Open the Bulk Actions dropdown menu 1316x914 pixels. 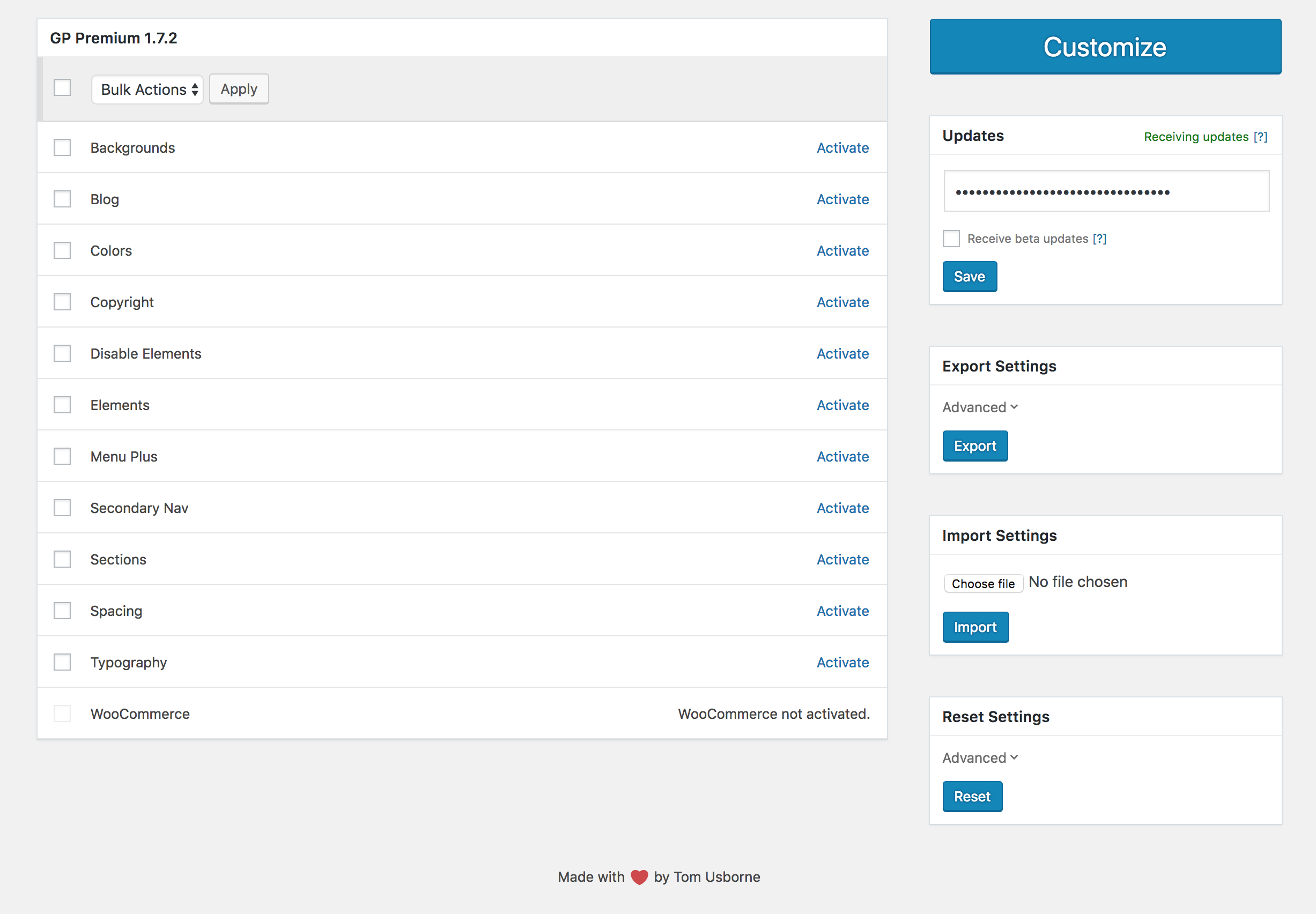(148, 89)
